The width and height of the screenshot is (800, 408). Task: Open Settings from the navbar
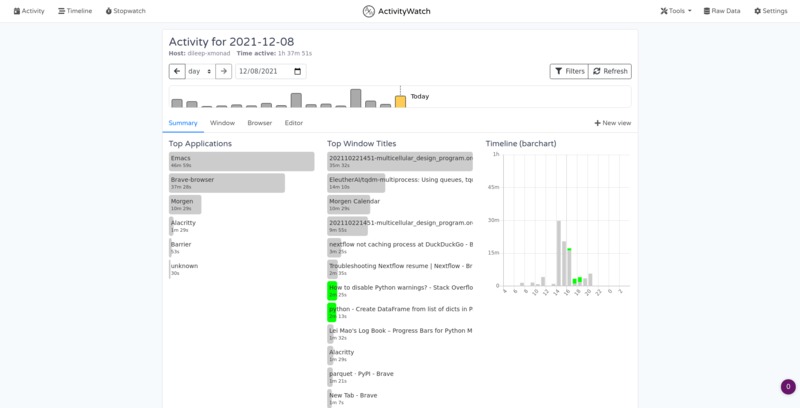click(771, 11)
